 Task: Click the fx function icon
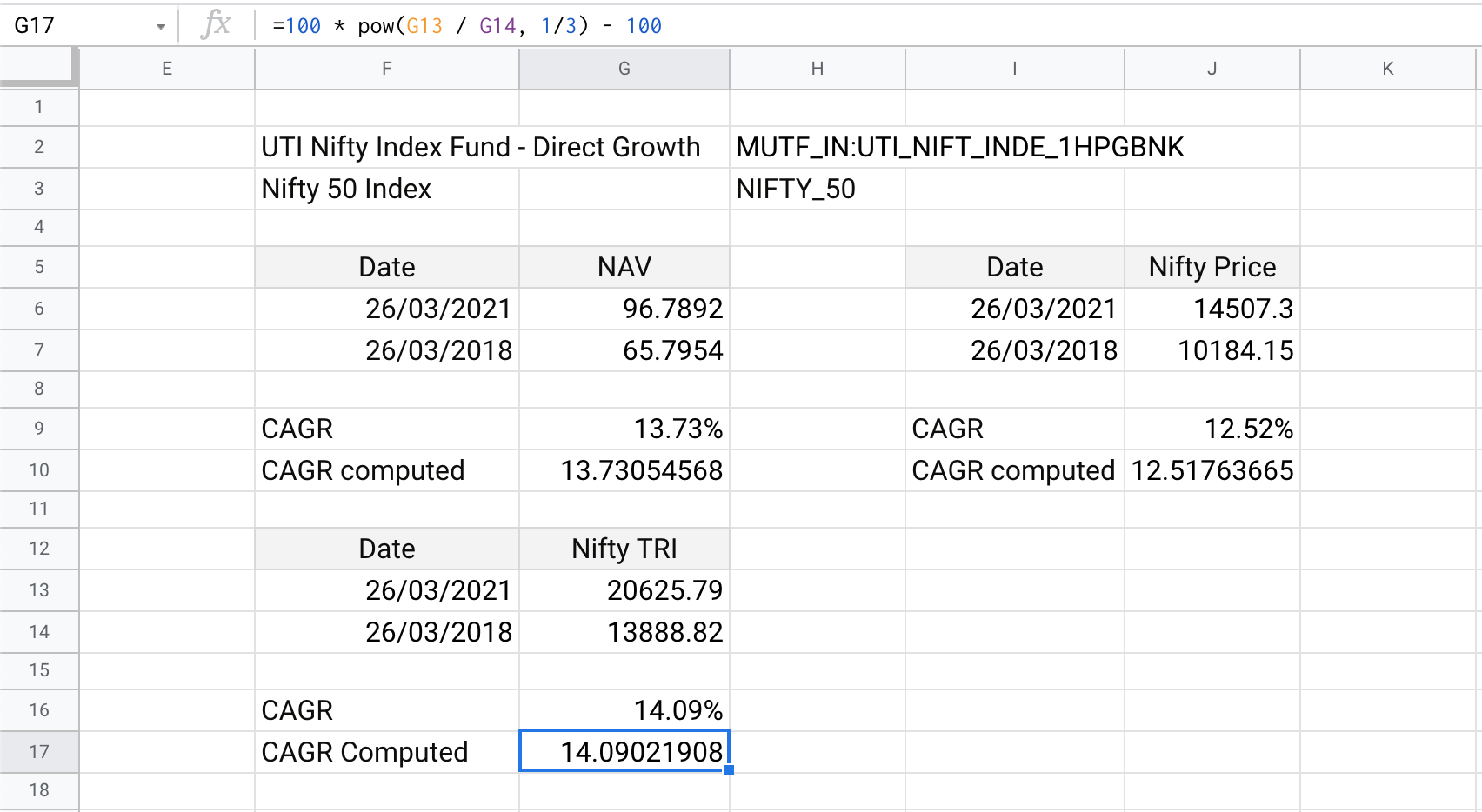click(x=216, y=25)
